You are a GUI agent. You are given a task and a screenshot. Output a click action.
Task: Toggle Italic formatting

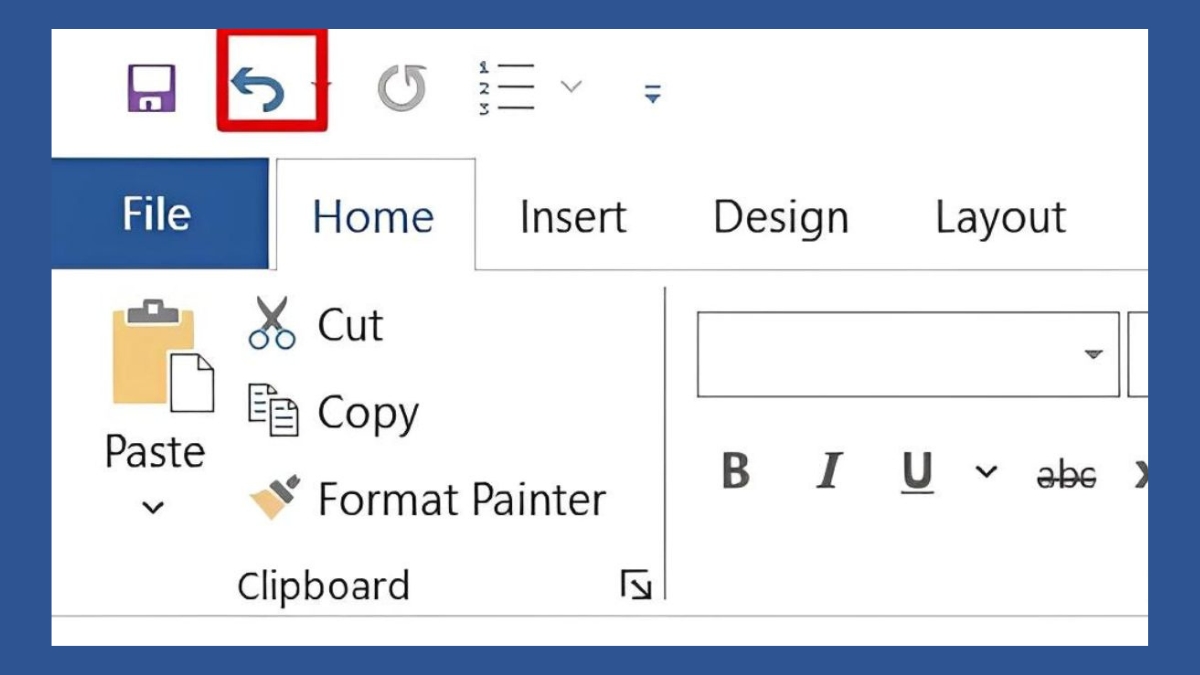pyautogui.click(x=829, y=471)
